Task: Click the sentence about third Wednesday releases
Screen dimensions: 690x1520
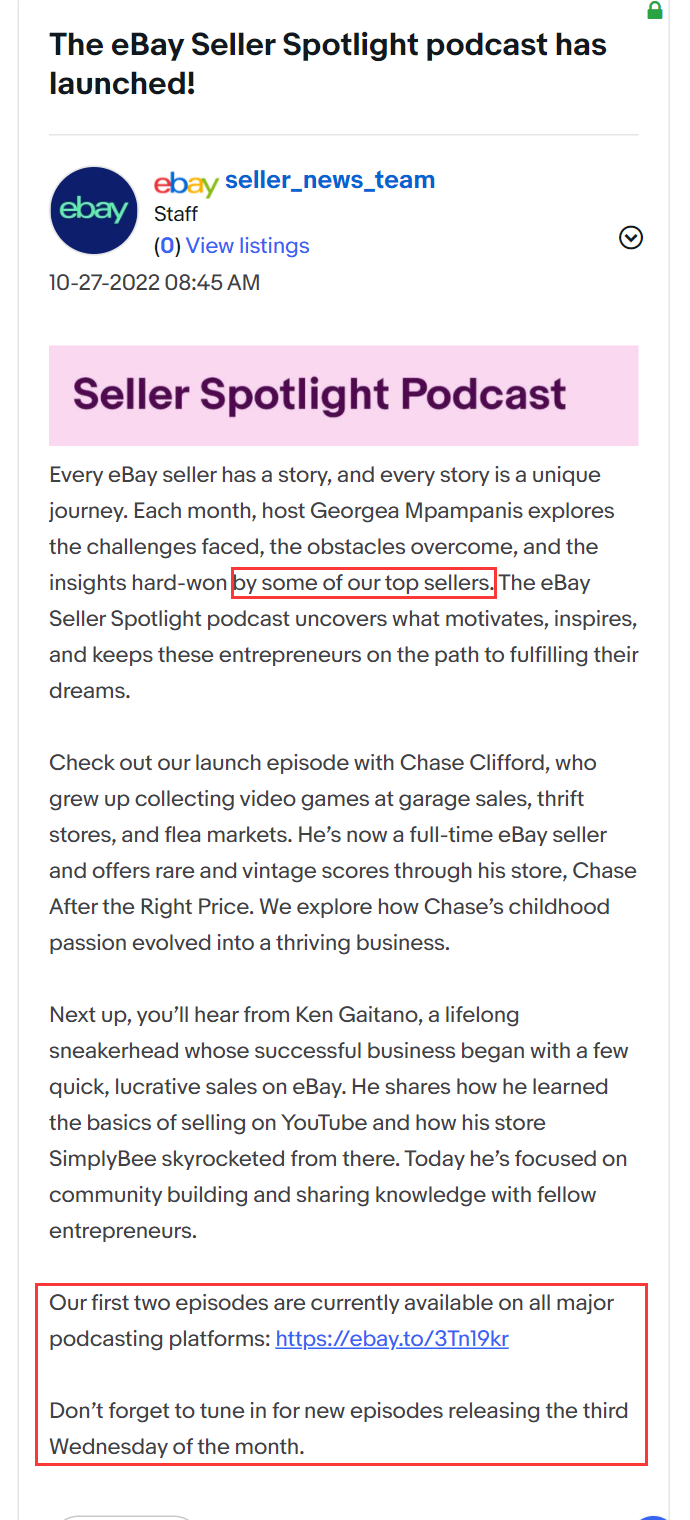Action: (x=339, y=1429)
